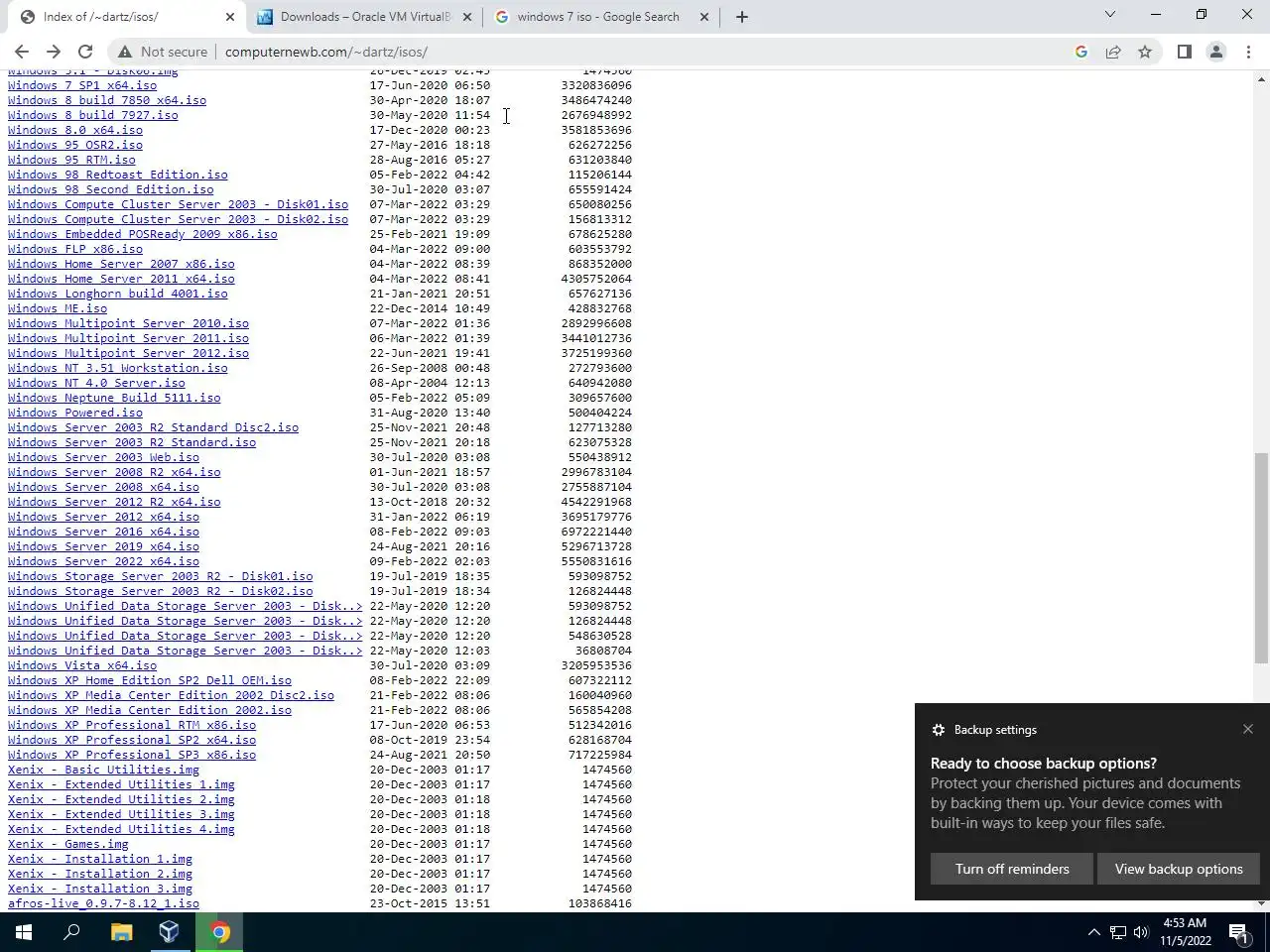The width and height of the screenshot is (1270, 952).
Task: Click the scrollbar up arrow
Action: tap(1262, 77)
